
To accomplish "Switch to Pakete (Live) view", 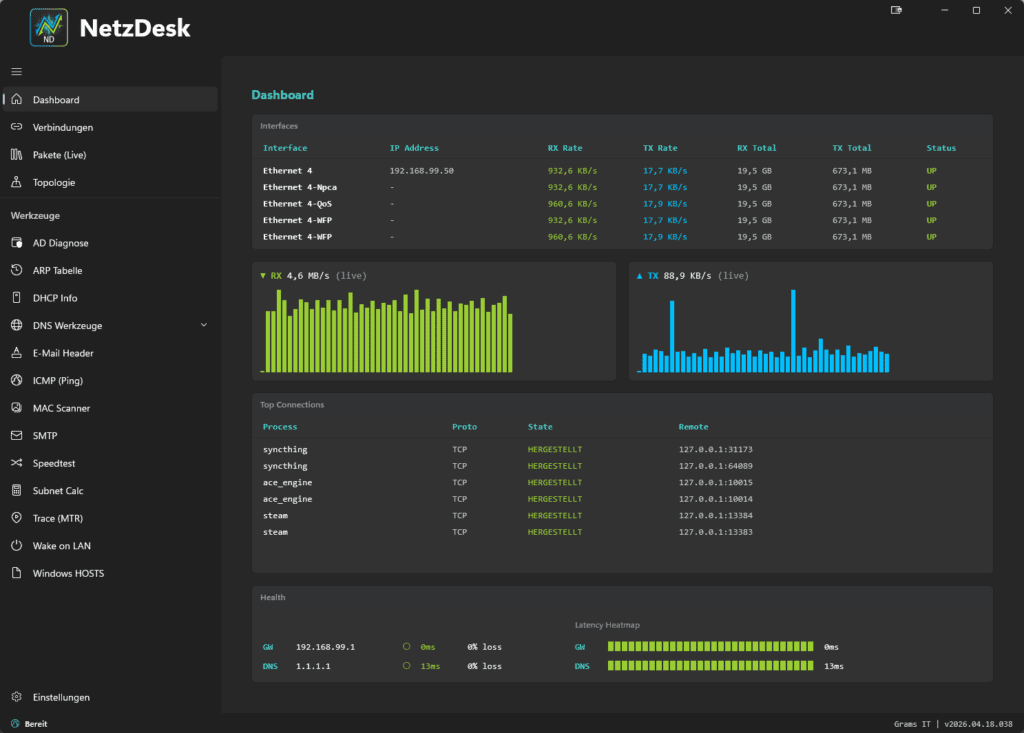I will click(x=60, y=155).
